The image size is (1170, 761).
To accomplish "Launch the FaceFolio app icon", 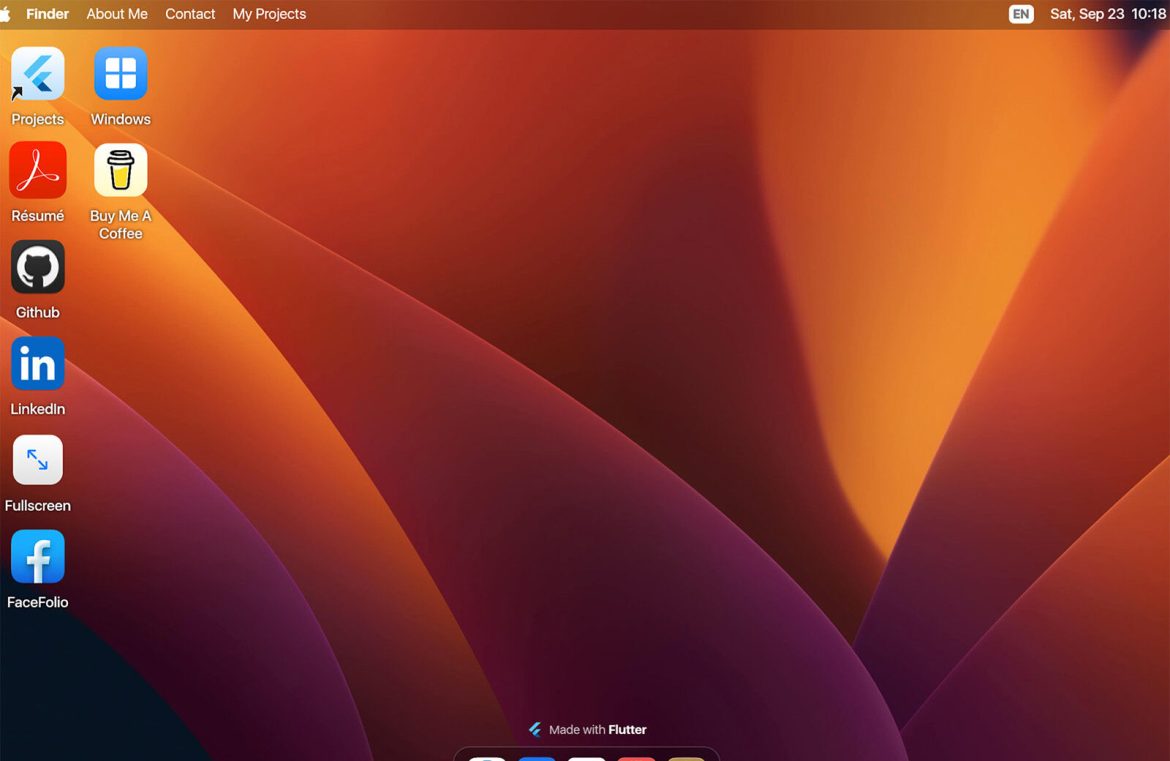I will [x=38, y=557].
